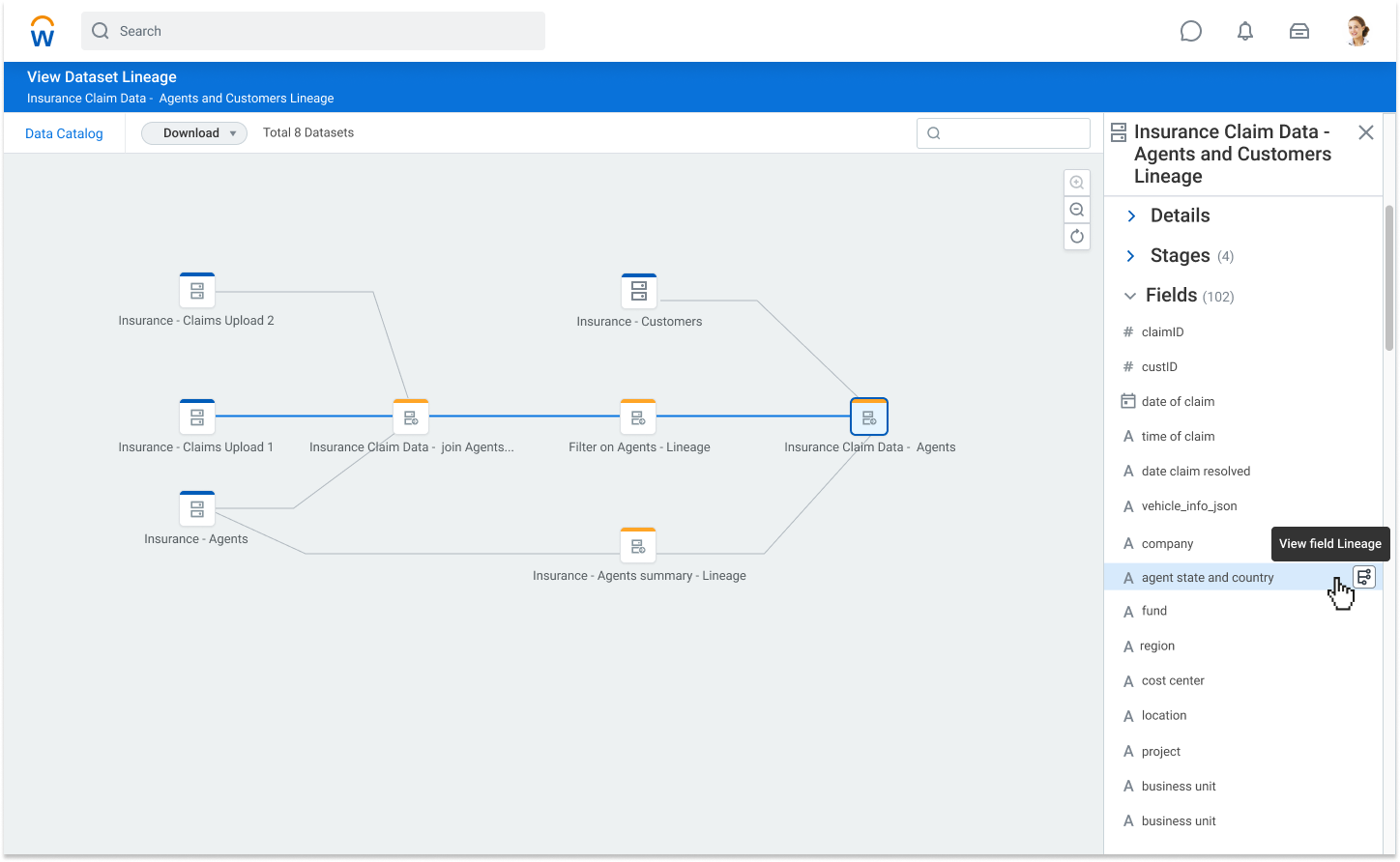Screen dimensions: 1400x862
Task: Collapse the Fields section
Action: click(x=1130, y=296)
